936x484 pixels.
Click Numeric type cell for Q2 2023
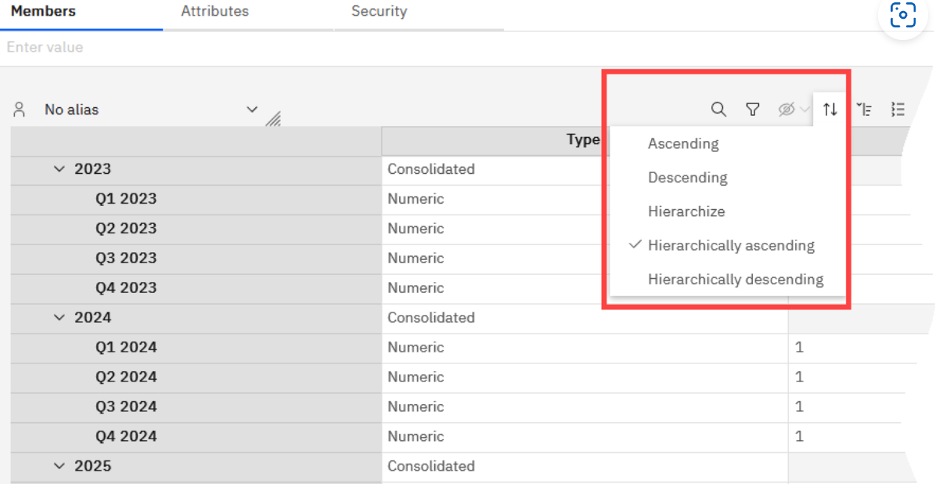415,229
